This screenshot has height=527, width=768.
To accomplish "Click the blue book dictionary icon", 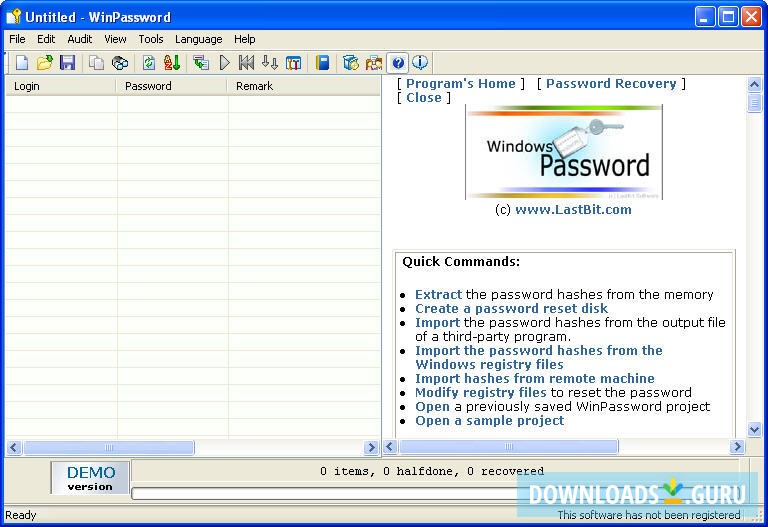I will coord(322,63).
